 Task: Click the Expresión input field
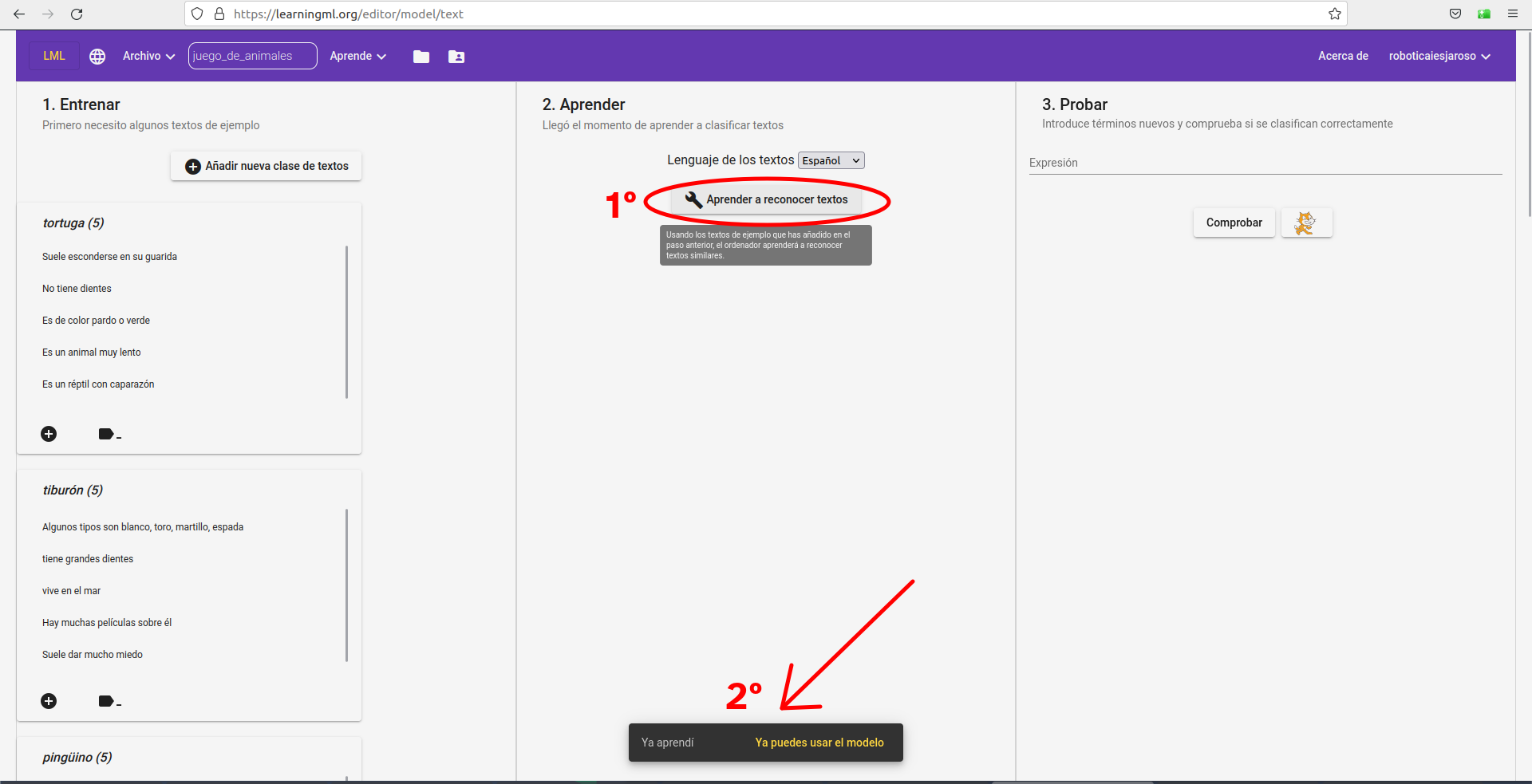(1265, 163)
